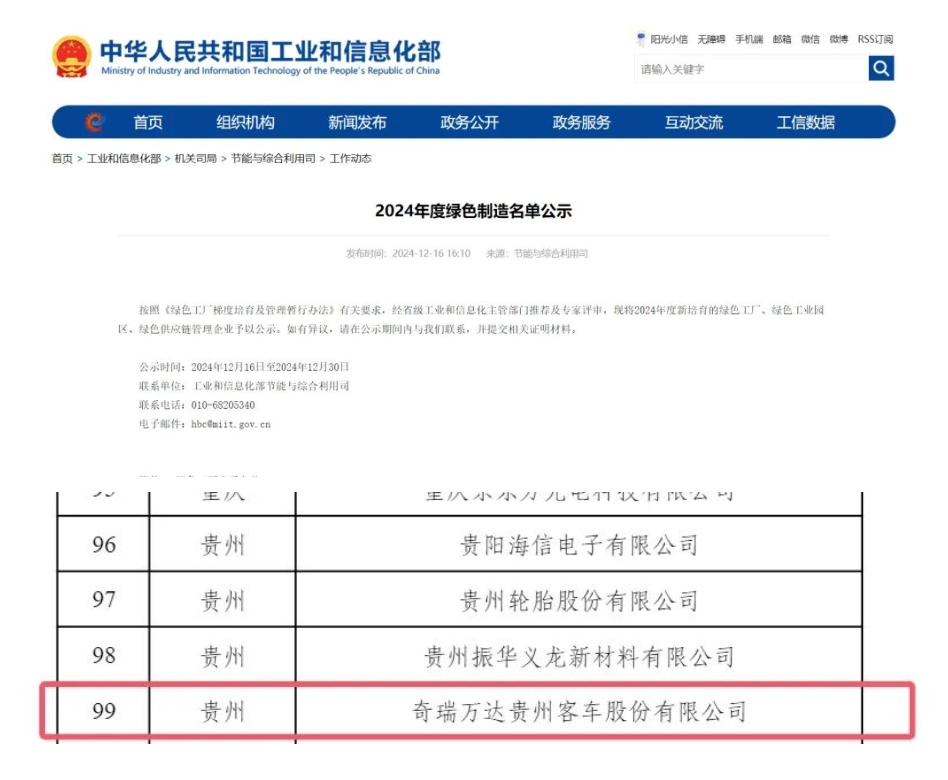Click the 公示时间 date range line
This screenshot has width=948, height=780.
coord(244,367)
